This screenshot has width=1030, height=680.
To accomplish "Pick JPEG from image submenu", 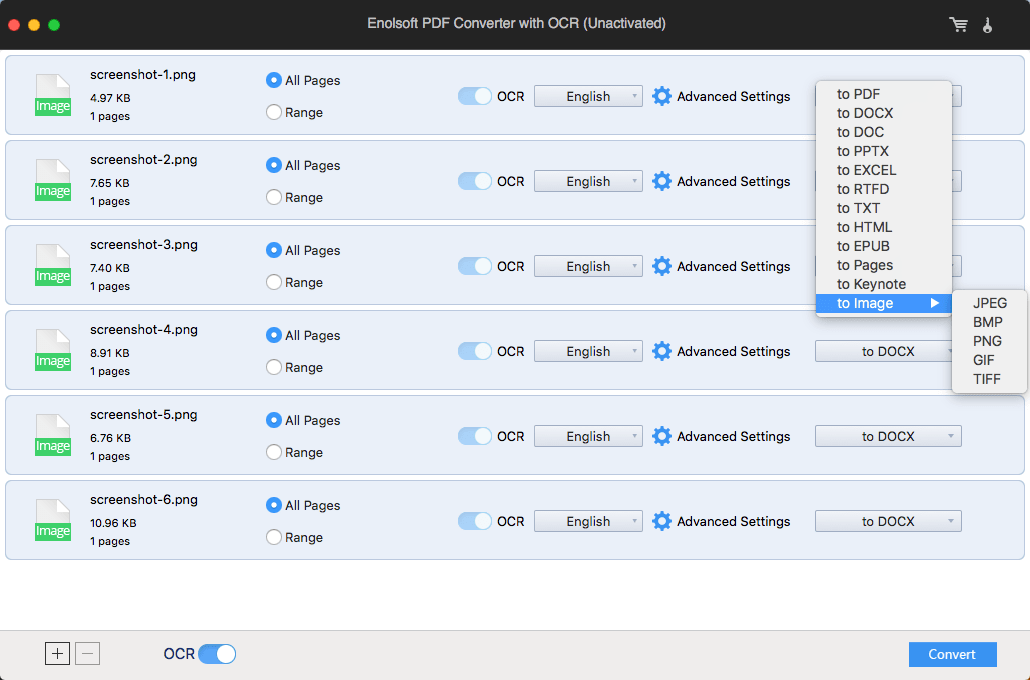I will [989, 304].
